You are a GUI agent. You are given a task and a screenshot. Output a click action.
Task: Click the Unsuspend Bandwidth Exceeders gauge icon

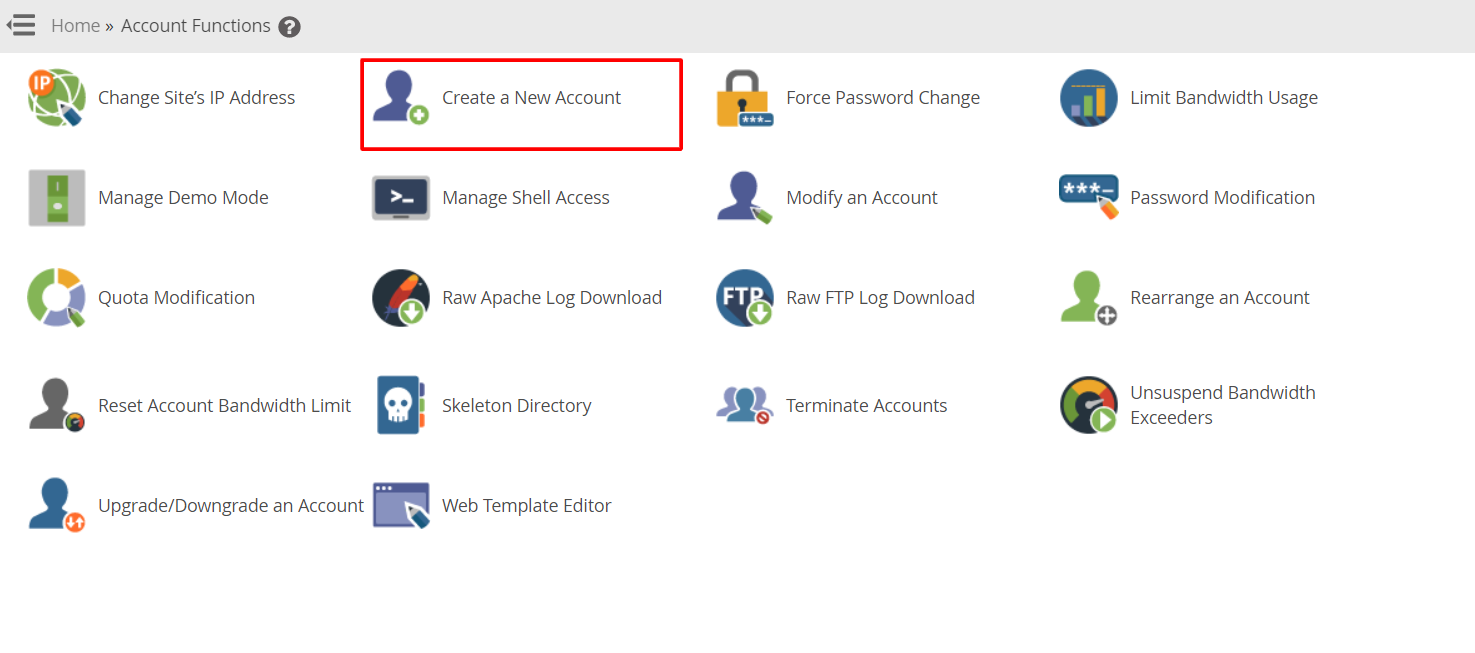click(x=1088, y=405)
